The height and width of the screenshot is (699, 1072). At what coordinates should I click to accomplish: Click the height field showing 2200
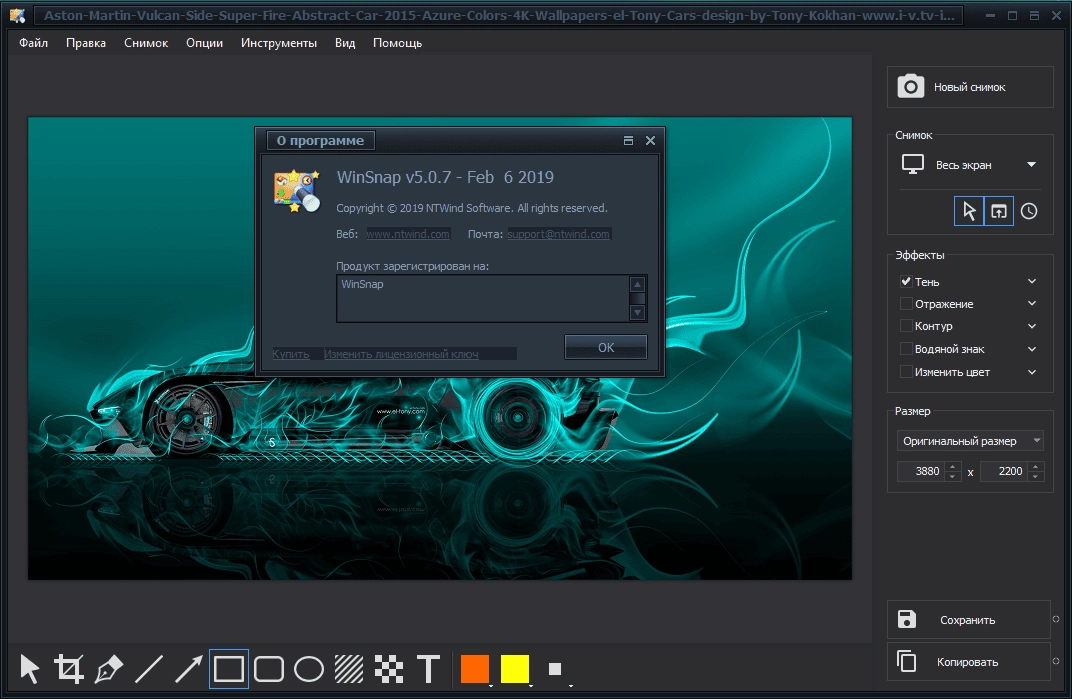[x=1004, y=471]
